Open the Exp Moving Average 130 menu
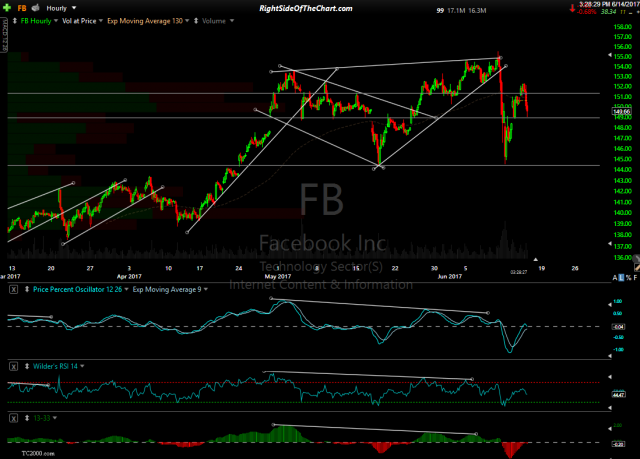Screen dimensions: 640x459 tap(148, 21)
